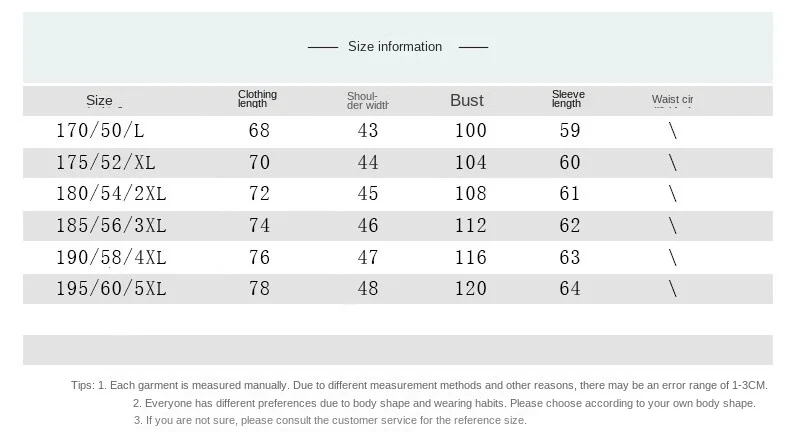The height and width of the screenshot is (441, 790).
Task: Select the Sleeve length column header
Action: click(x=568, y=99)
